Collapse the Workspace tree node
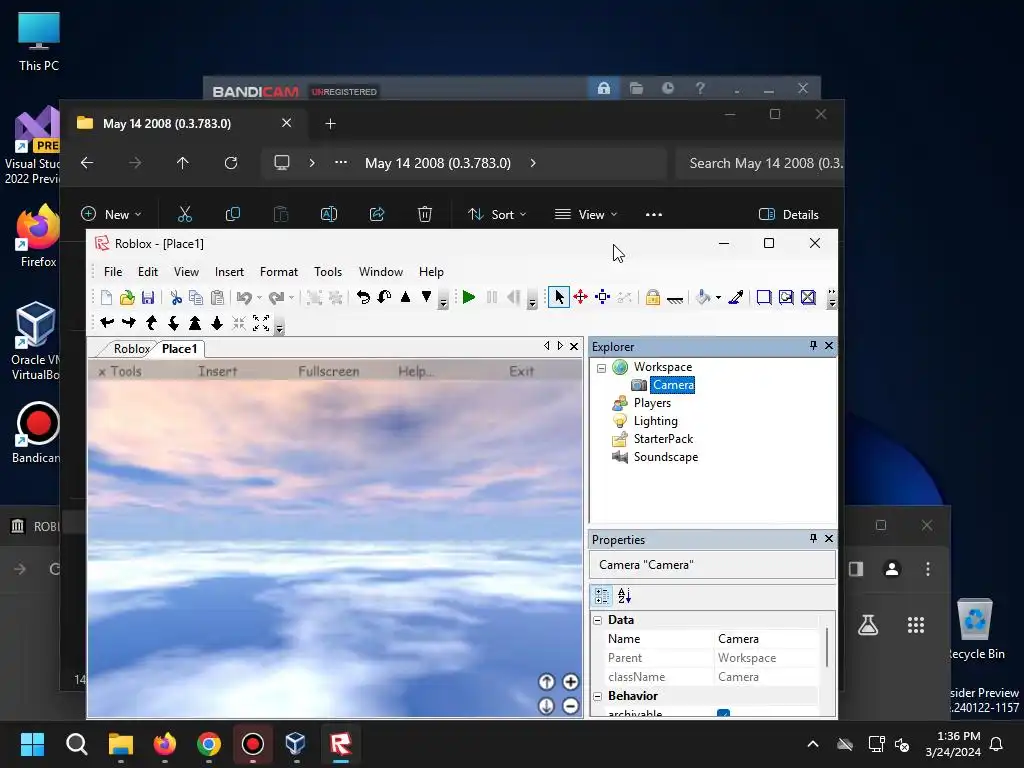 pos(601,368)
